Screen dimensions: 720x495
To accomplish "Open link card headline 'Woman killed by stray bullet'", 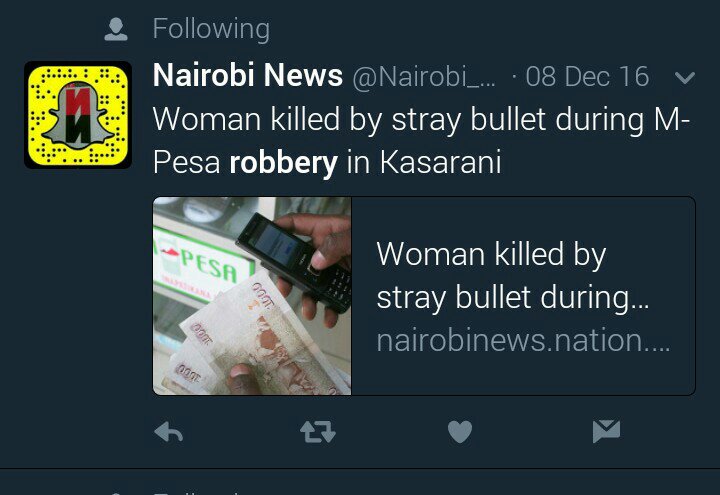I will click(512, 276).
